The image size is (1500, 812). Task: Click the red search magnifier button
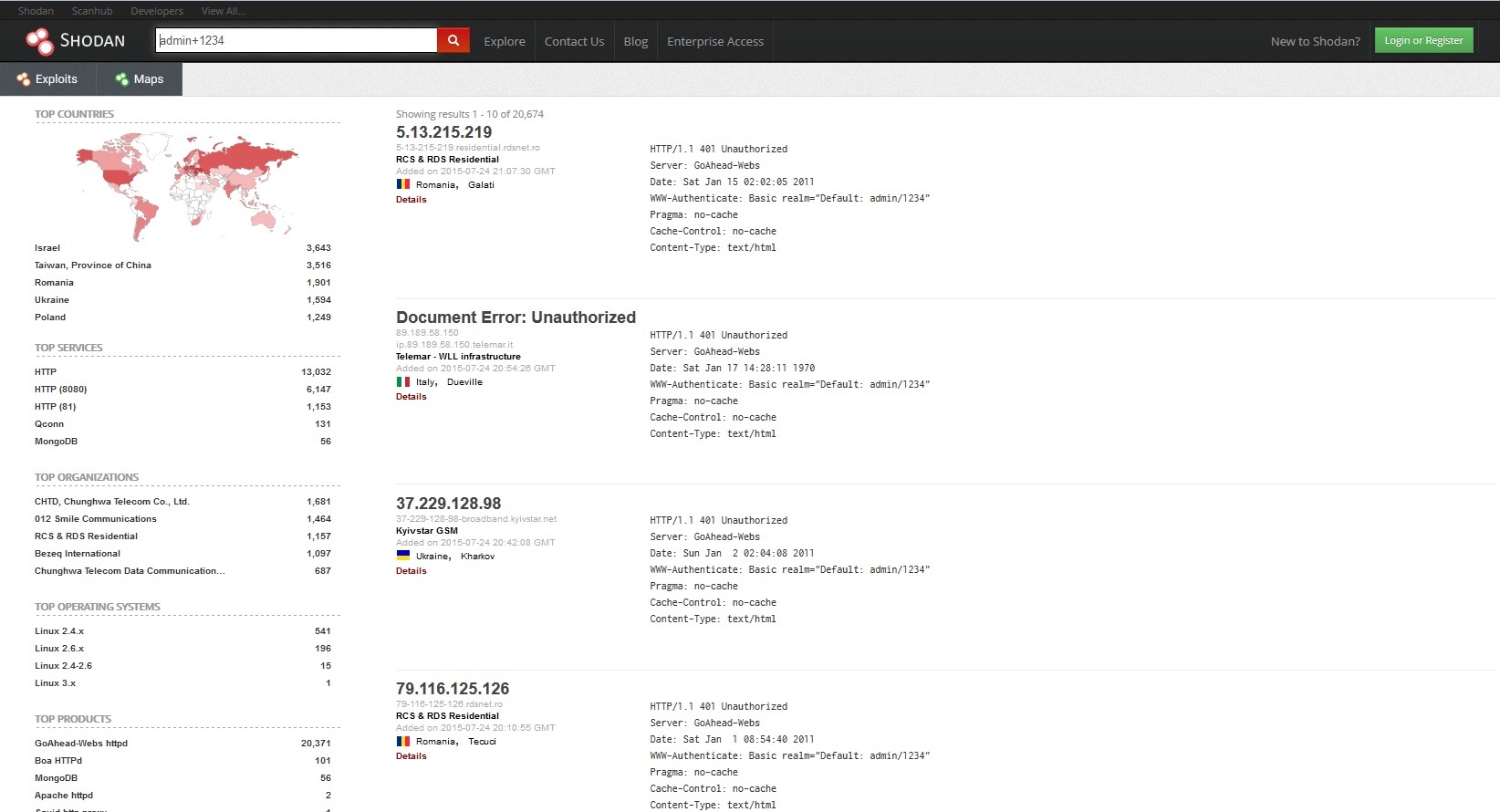453,40
